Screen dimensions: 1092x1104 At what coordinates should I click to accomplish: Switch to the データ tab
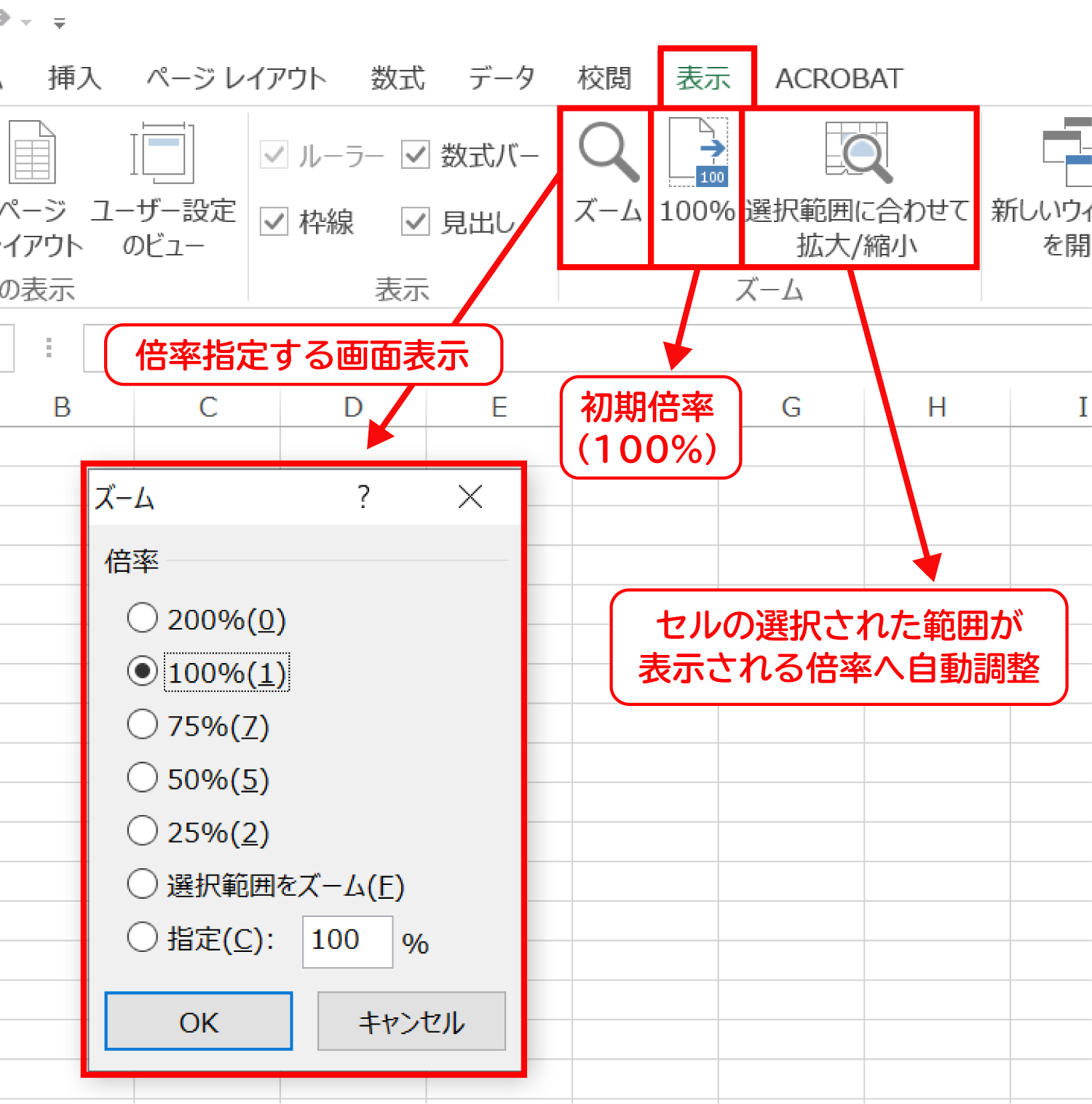pos(501,78)
